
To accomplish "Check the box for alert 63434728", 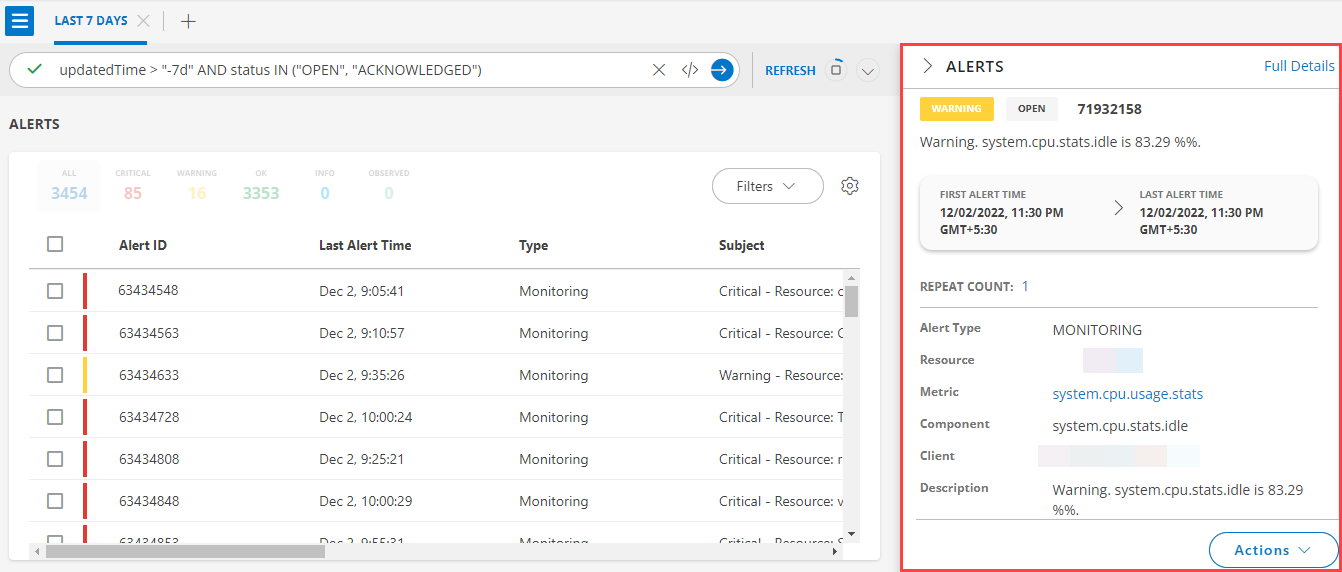I will (55, 417).
